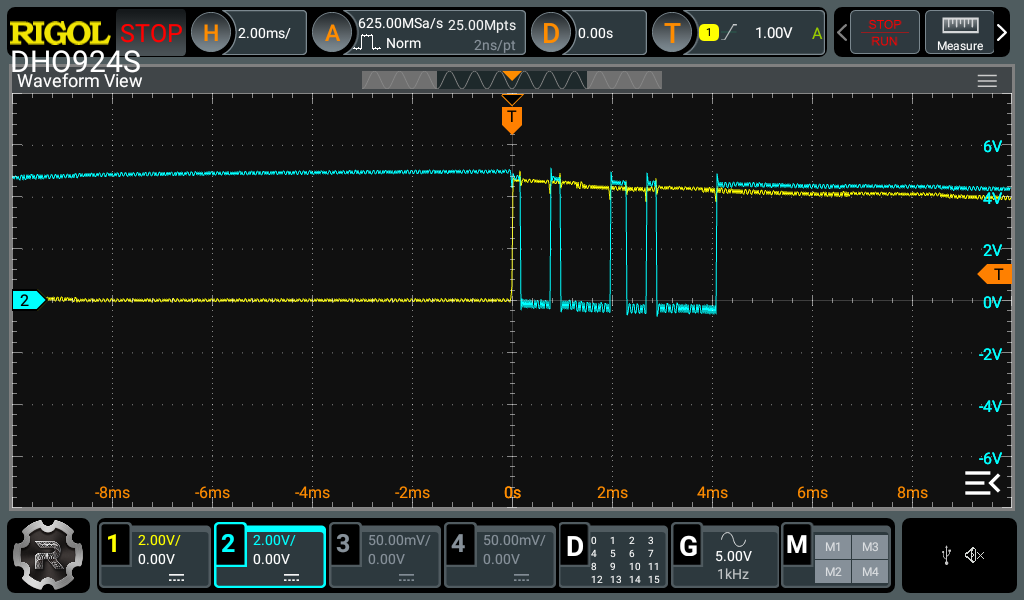Click the 2.00ms/ timebase value

click(x=265, y=33)
